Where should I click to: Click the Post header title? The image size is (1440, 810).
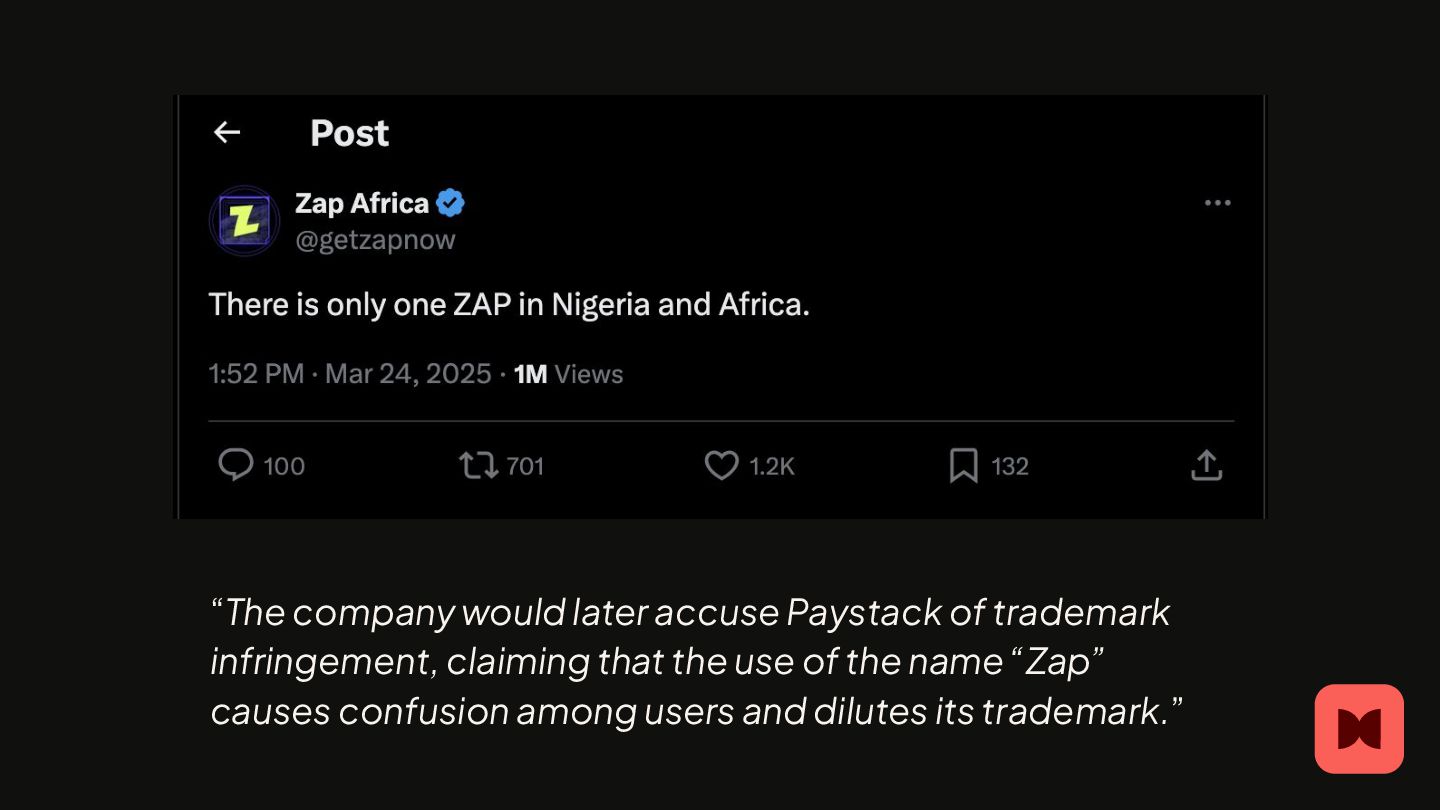[x=349, y=133]
